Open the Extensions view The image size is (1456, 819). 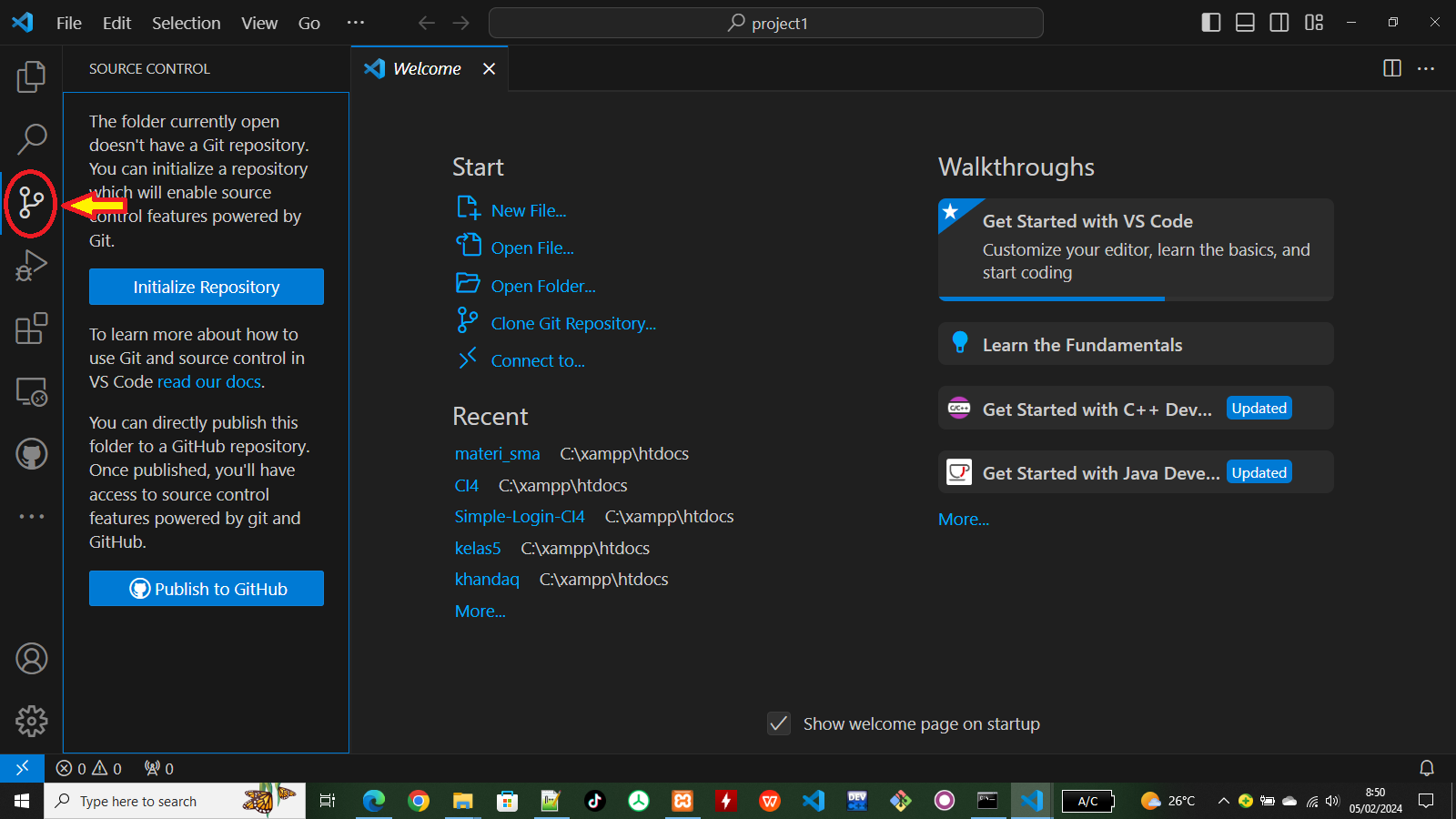click(31, 329)
